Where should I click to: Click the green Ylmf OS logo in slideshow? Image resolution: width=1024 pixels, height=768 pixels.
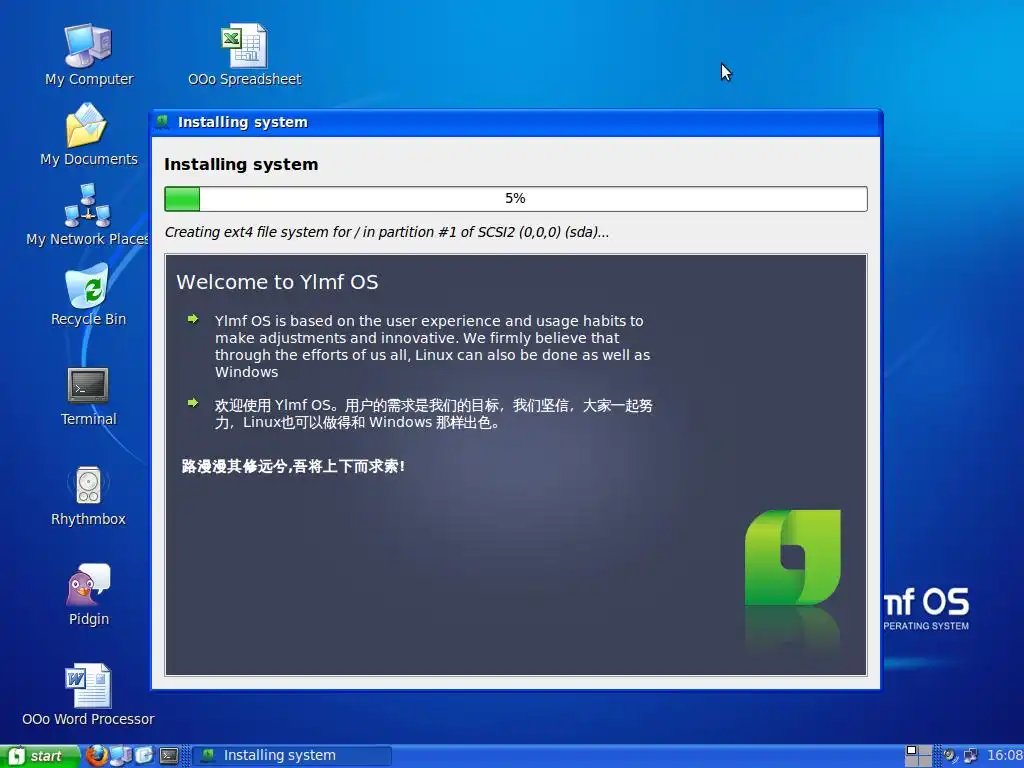point(793,557)
